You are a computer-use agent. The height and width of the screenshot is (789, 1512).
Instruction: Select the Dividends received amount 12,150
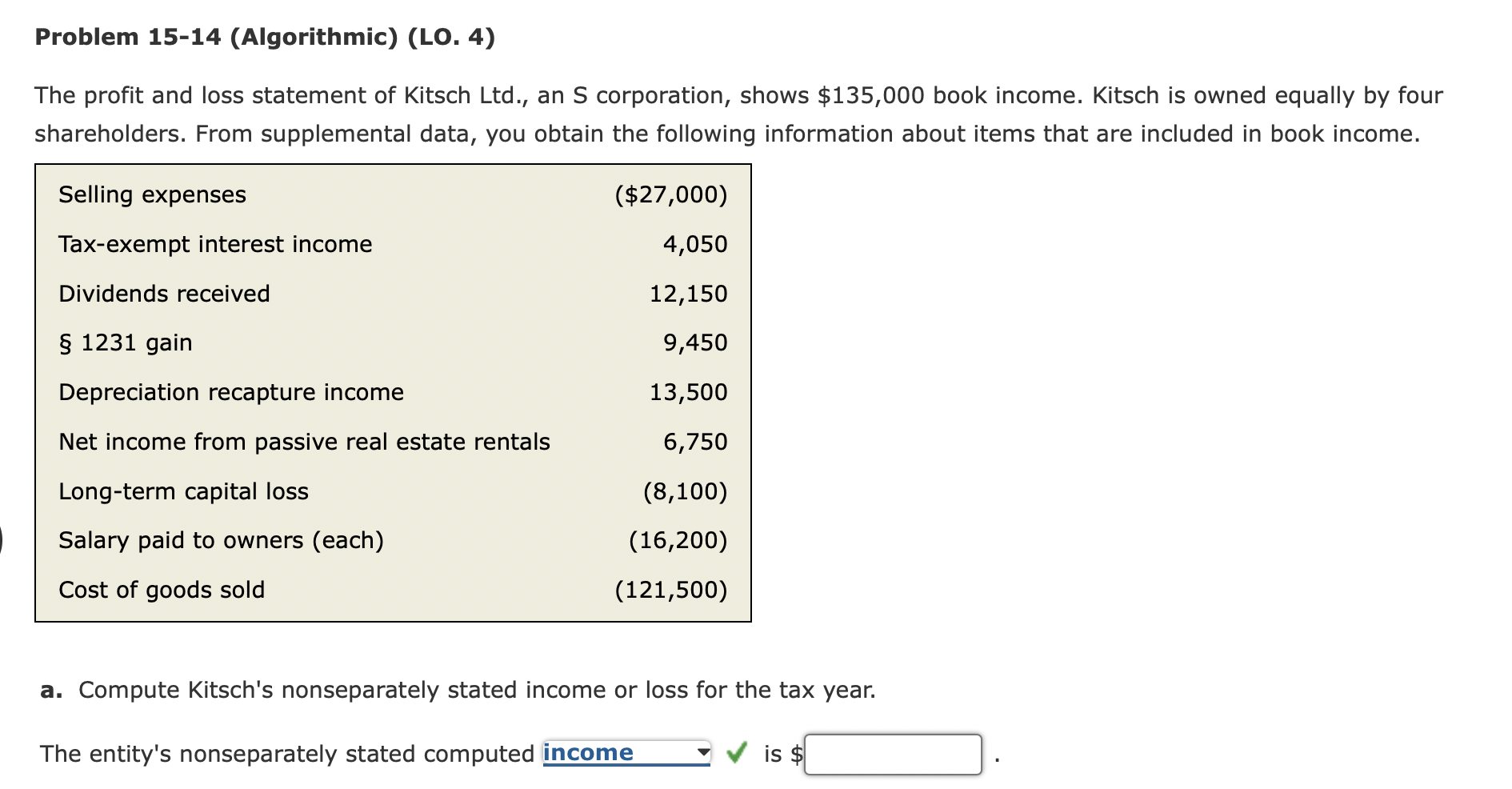(690, 294)
